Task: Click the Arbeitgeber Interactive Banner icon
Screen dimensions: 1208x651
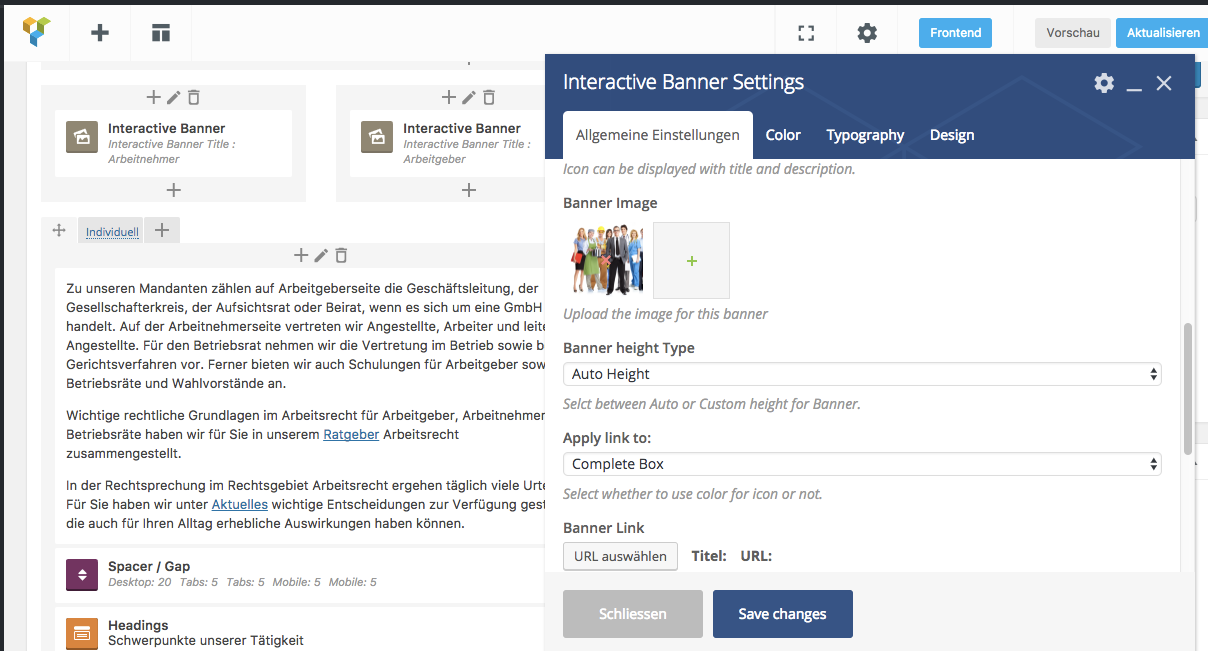Action: point(376,137)
